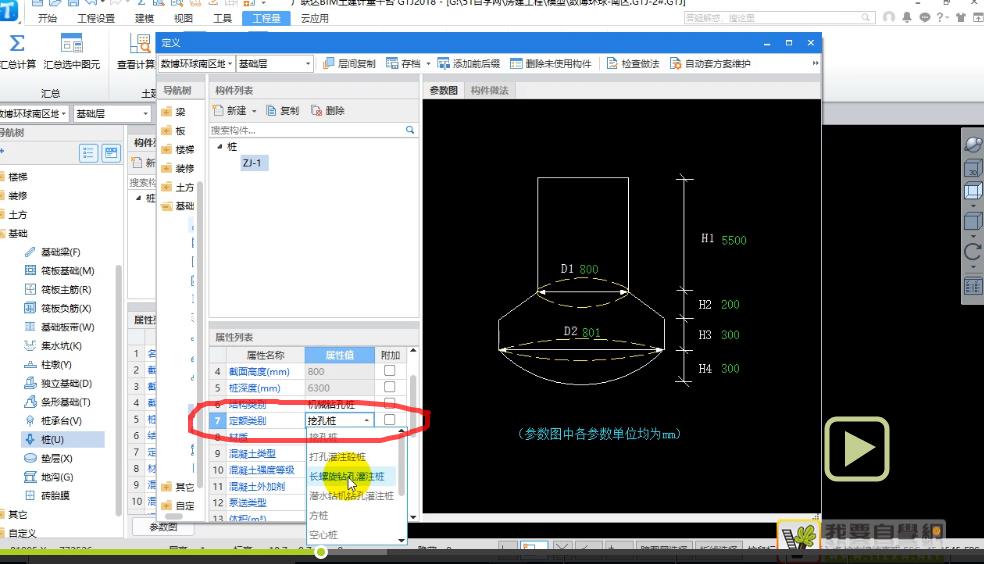Choose 长螺旋钻孔灌注桩 from the dropdown list
Image resolution: width=984 pixels, height=564 pixels.
(x=352, y=476)
